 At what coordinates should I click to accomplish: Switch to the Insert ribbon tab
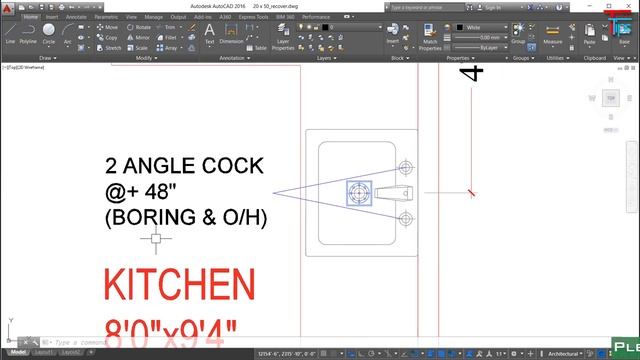tap(51, 17)
